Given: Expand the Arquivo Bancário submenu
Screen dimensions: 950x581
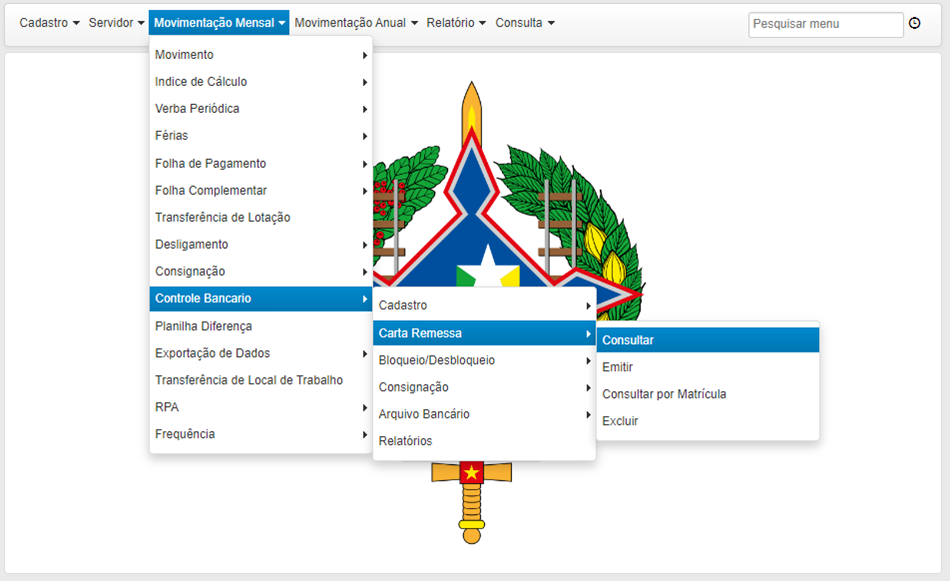Looking at the screenshot, I should tap(484, 414).
